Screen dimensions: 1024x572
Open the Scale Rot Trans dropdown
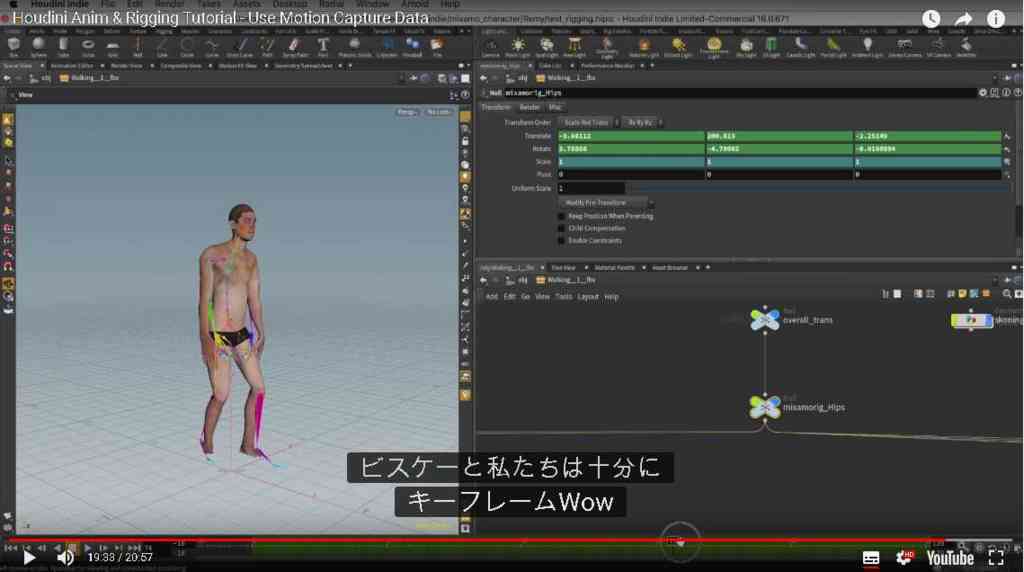pos(588,123)
